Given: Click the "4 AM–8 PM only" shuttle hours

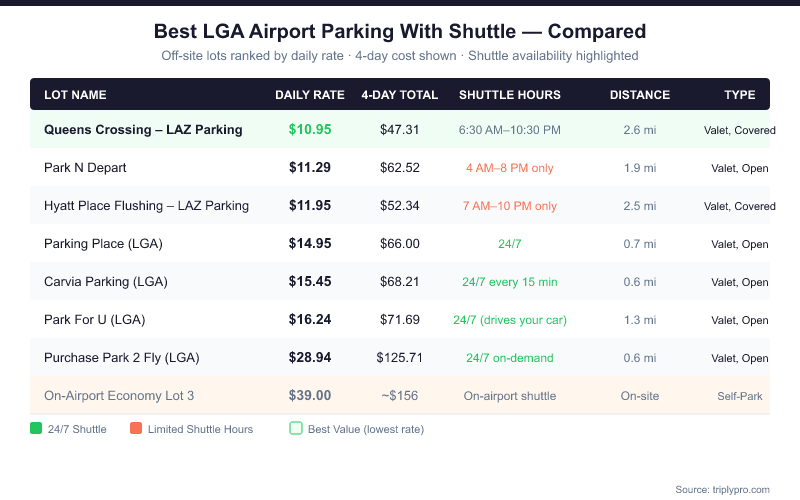Looking at the screenshot, I should point(510,168).
